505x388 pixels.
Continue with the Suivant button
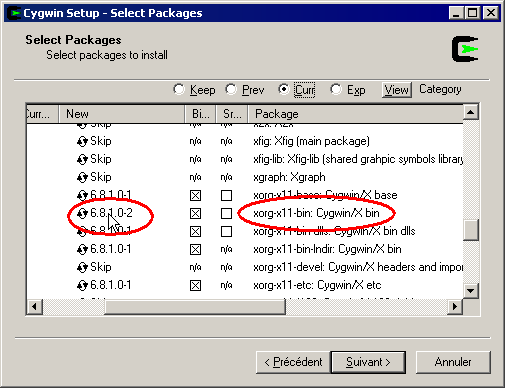[x=368, y=362]
